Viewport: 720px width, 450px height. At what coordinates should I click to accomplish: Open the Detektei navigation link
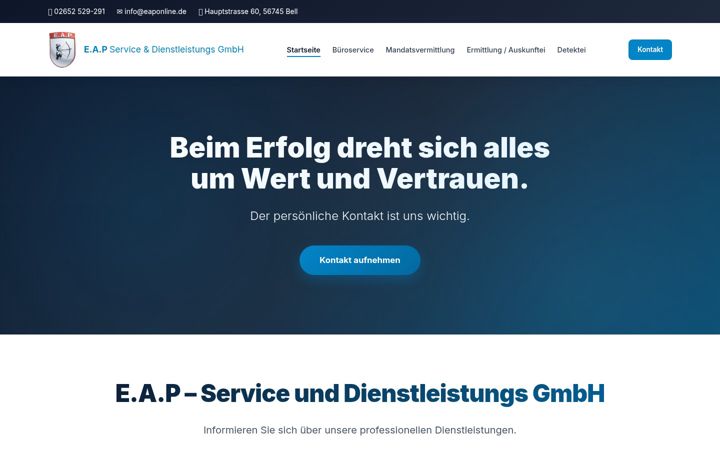tap(571, 50)
